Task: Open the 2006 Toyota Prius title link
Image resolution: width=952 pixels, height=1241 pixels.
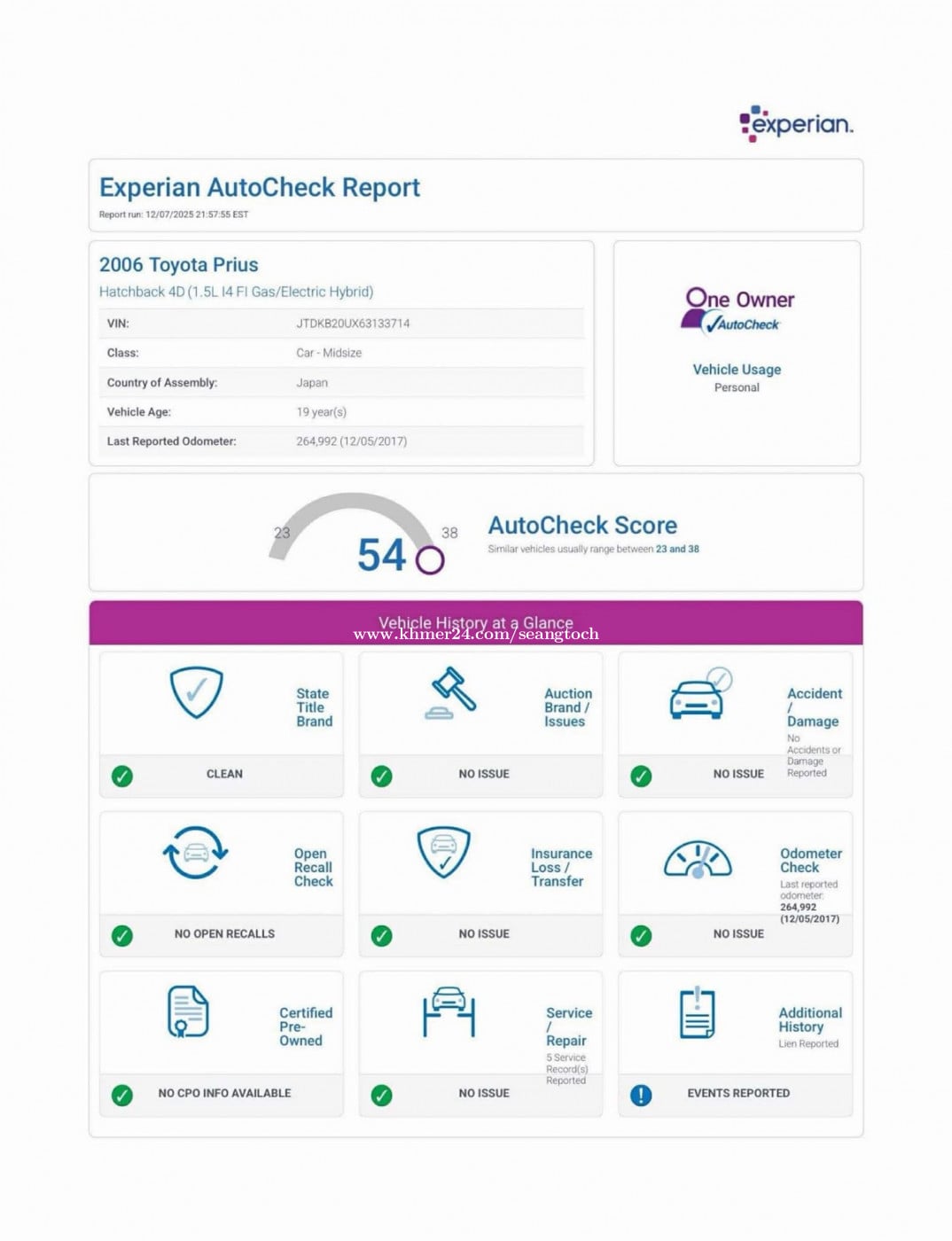Action: click(x=179, y=265)
